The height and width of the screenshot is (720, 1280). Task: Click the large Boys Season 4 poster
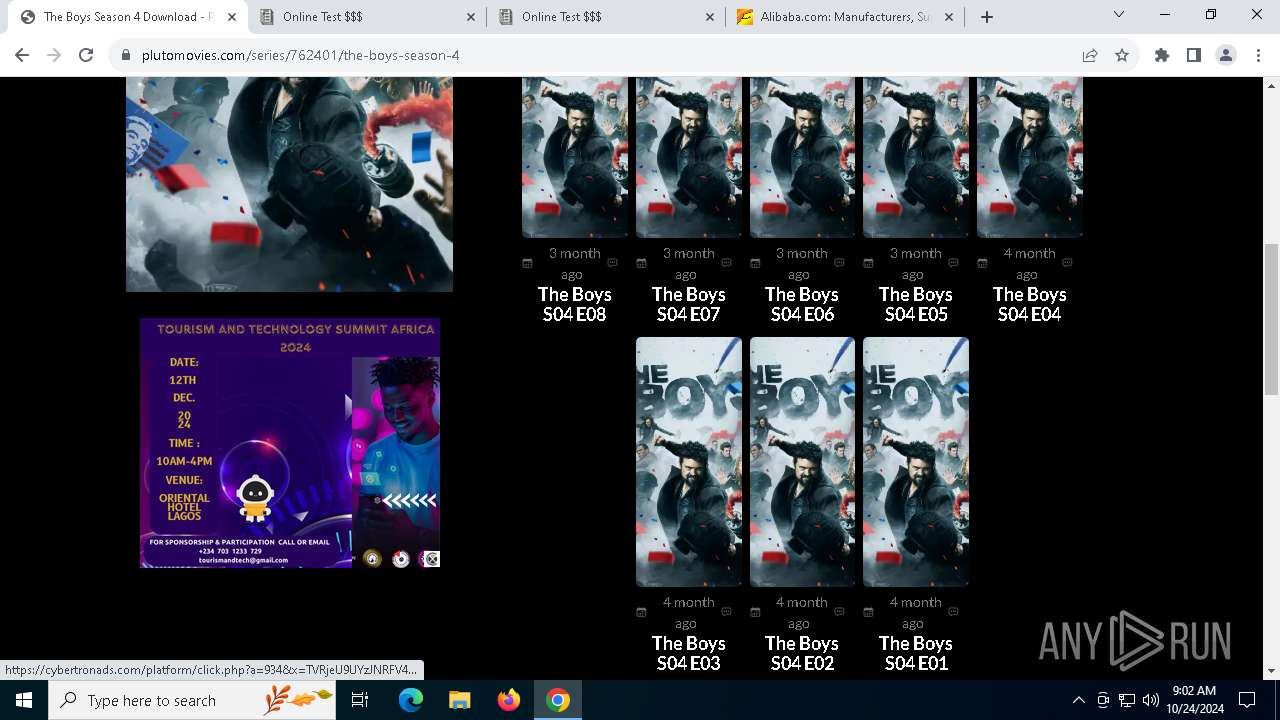pos(289,184)
